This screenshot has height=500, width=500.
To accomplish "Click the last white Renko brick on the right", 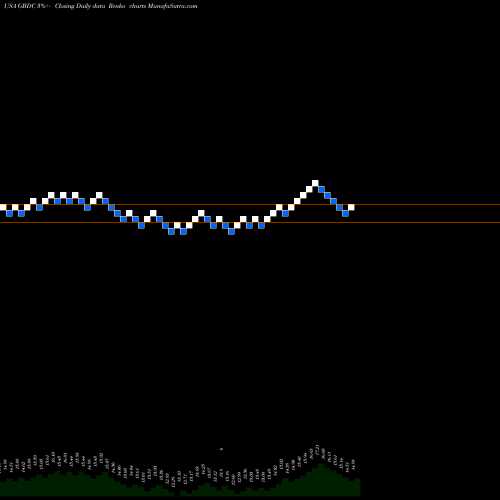I will coord(351,207).
